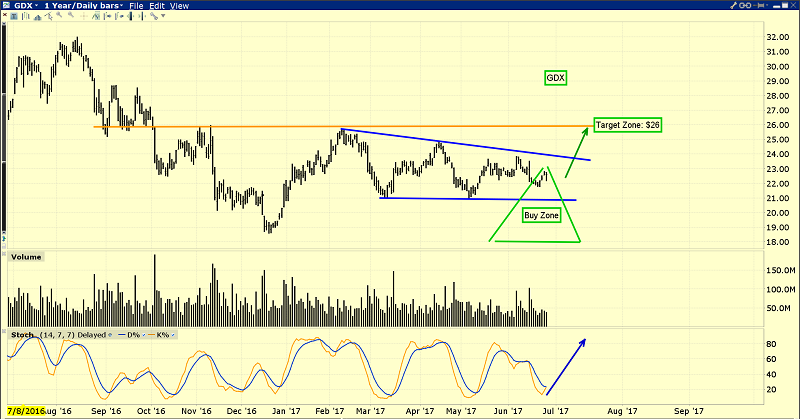Close the toolbar with the red X
The width and height of the screenshot is (800, 419).
click(5, 15)
